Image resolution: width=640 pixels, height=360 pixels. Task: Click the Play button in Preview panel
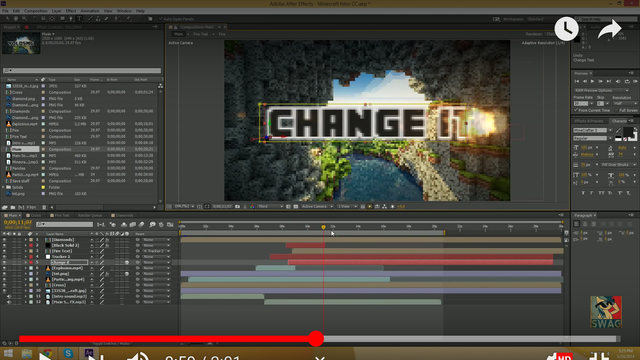(x=592, y=82)
